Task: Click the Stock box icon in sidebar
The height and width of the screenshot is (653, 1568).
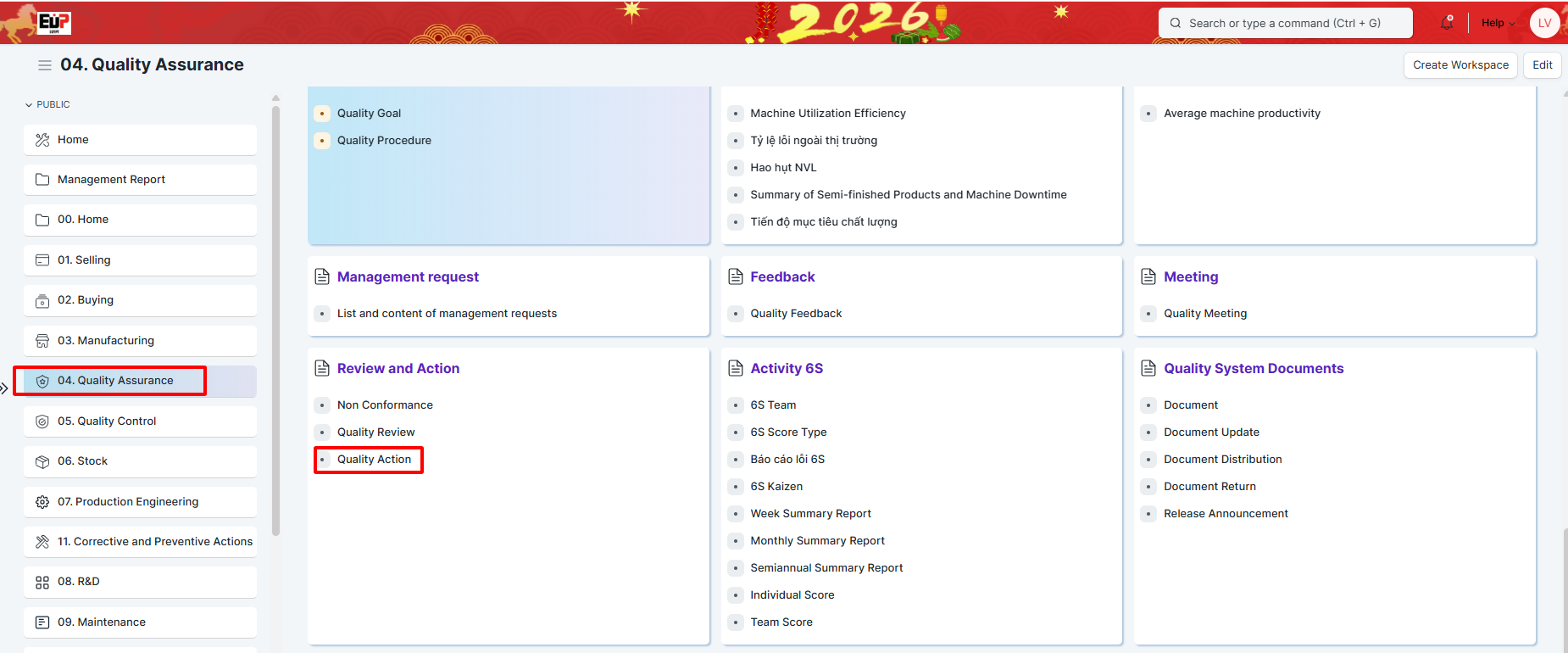Action: [x=42, y=461]
